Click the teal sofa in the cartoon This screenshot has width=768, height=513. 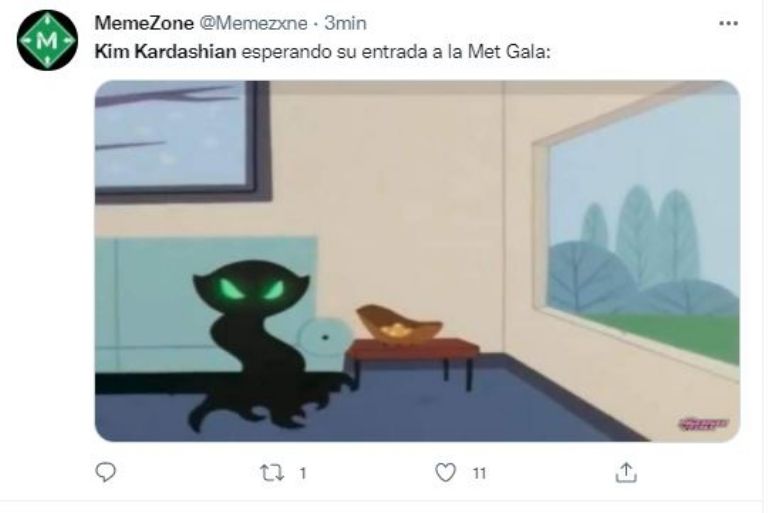point(206,304)
